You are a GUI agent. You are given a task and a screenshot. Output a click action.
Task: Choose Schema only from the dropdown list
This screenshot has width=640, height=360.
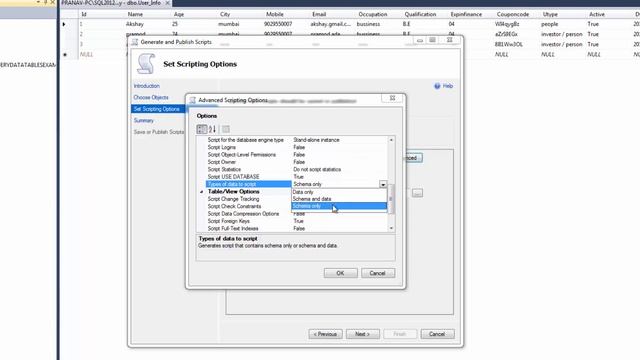(x=339, y=206)
